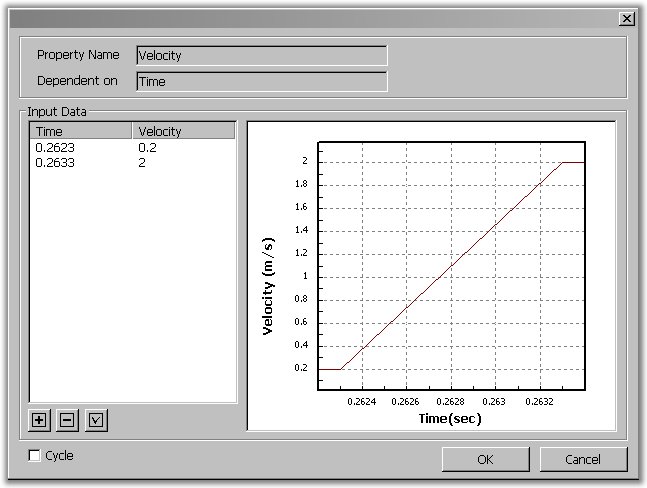Click the Property Name label
Screen dimensions: 647x488
[78, 55]
